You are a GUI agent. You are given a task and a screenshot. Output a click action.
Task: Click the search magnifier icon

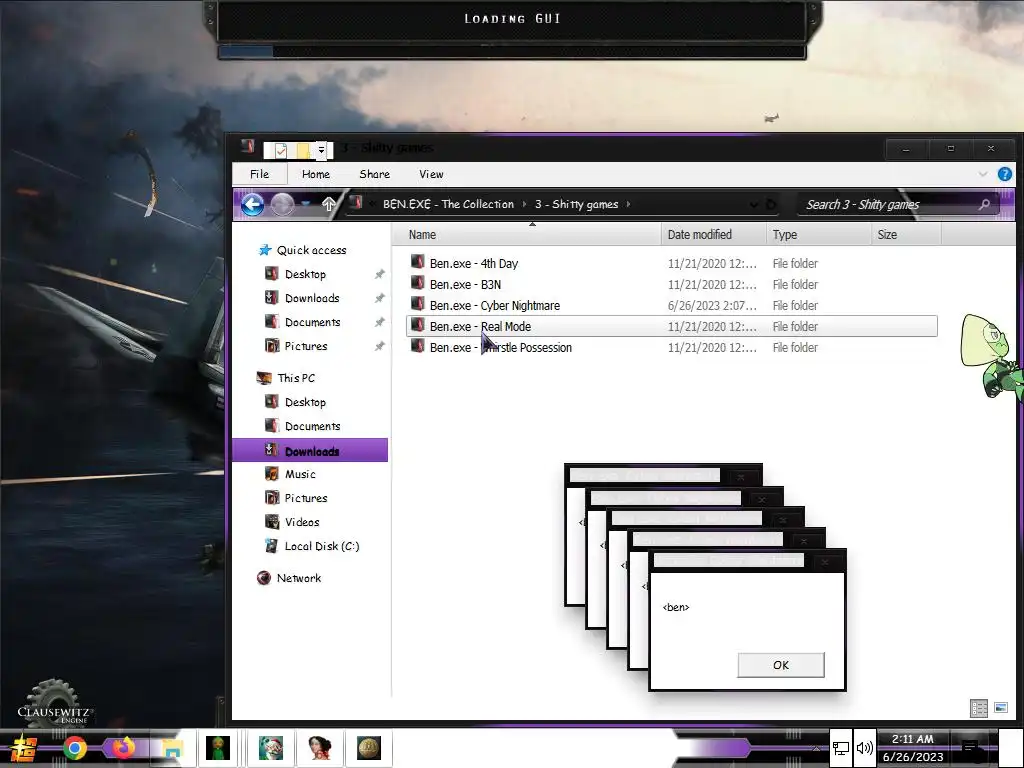(984, 204)
